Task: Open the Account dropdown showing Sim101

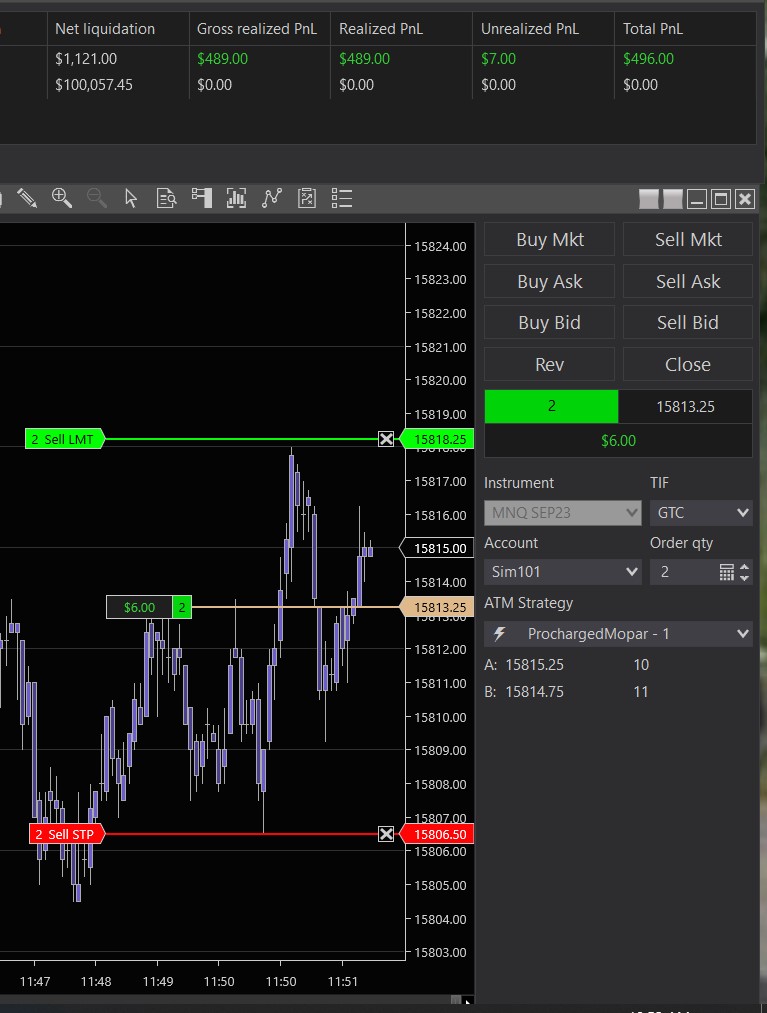Action: (562, 572)
